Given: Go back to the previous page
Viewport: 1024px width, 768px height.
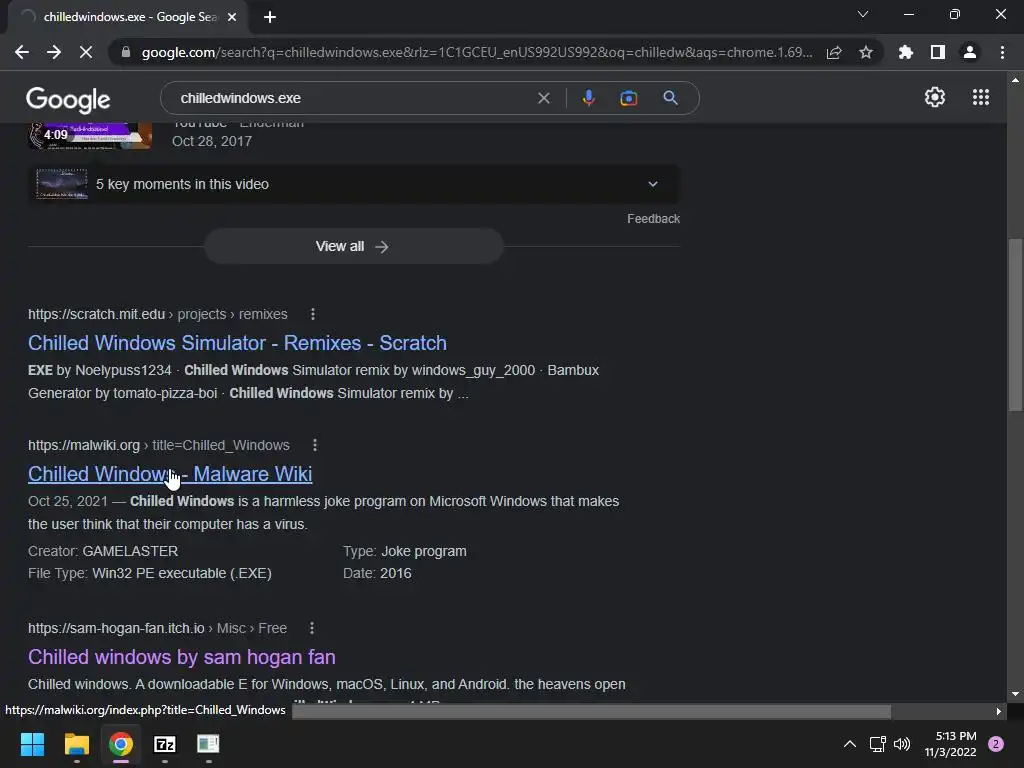Looking at the screenshot, I should tap(22, 52).
